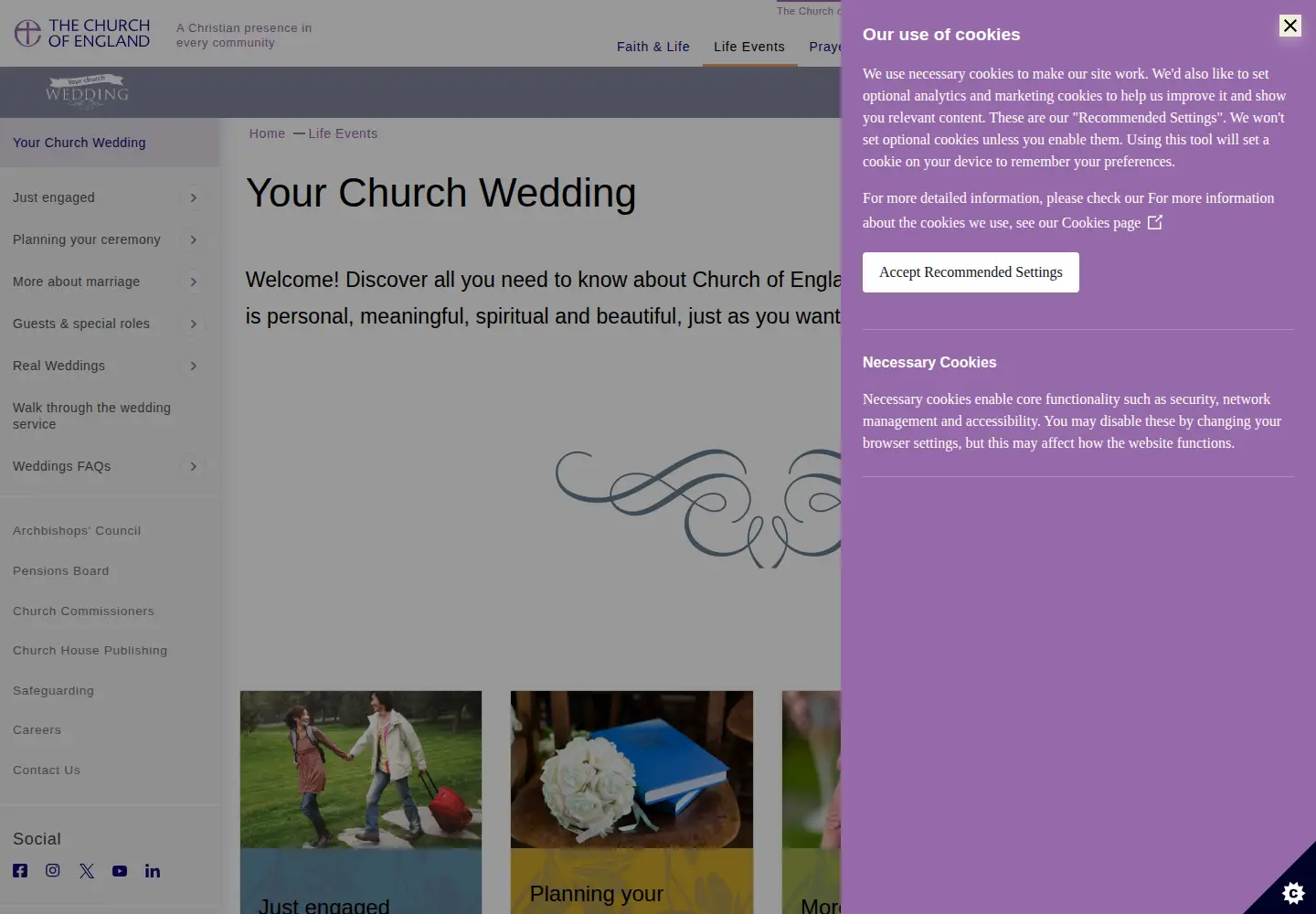Image resolution: width=1316 pixels, height=914 pixels.
Task: Expand the Real Weddings chevron
Action: point(193,366)
